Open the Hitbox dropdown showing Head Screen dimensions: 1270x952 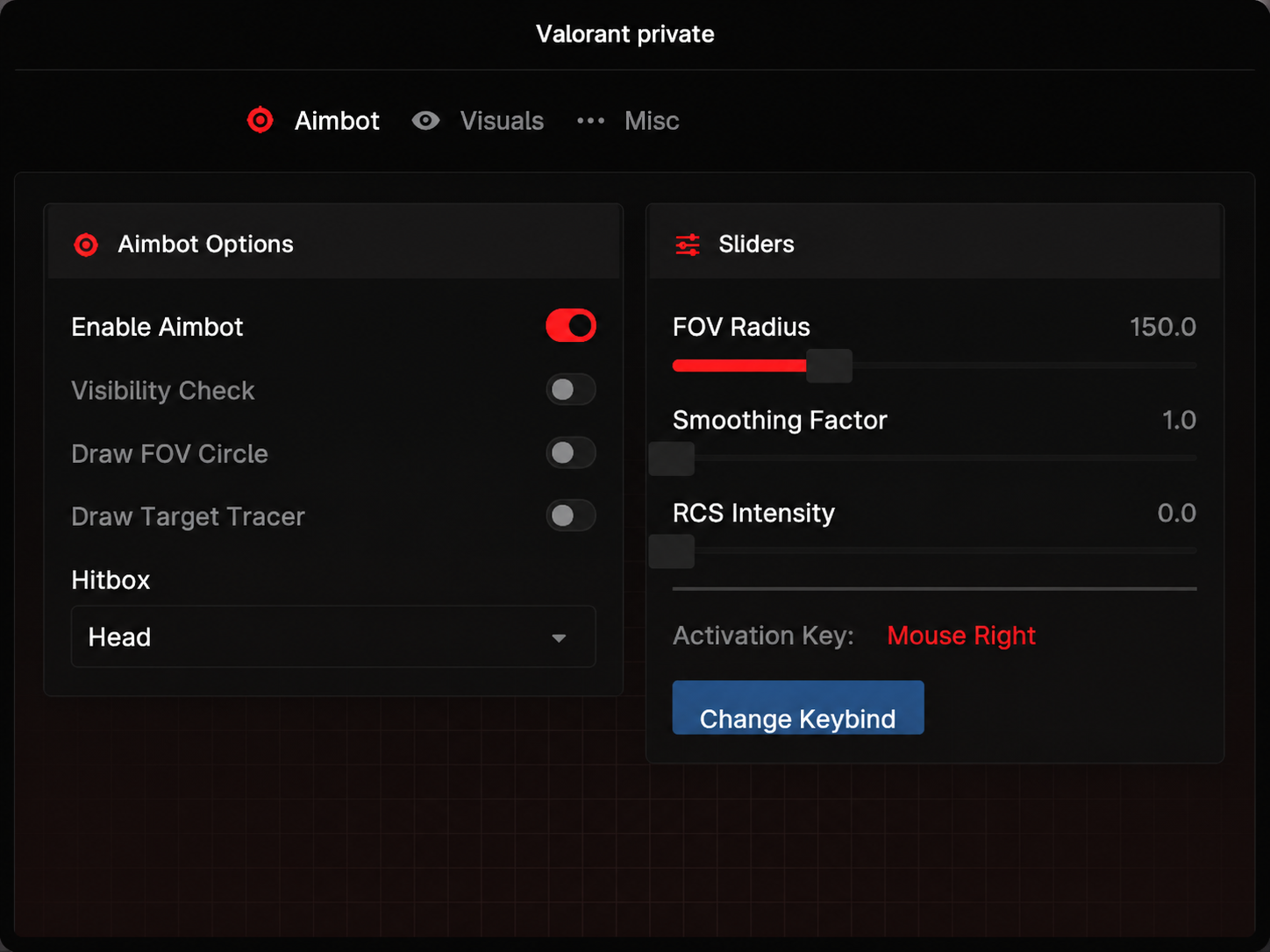[333, 636]
